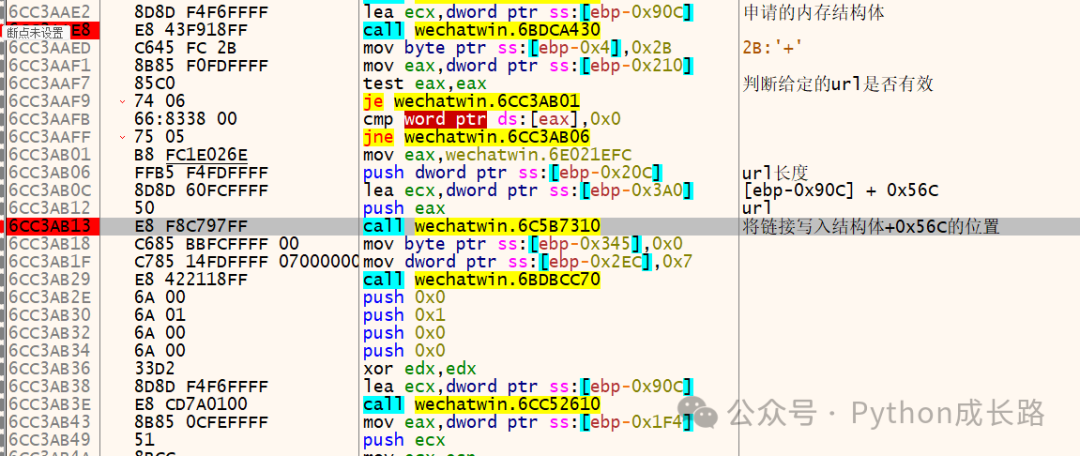Click the push eax instruction

pos(404,208)
